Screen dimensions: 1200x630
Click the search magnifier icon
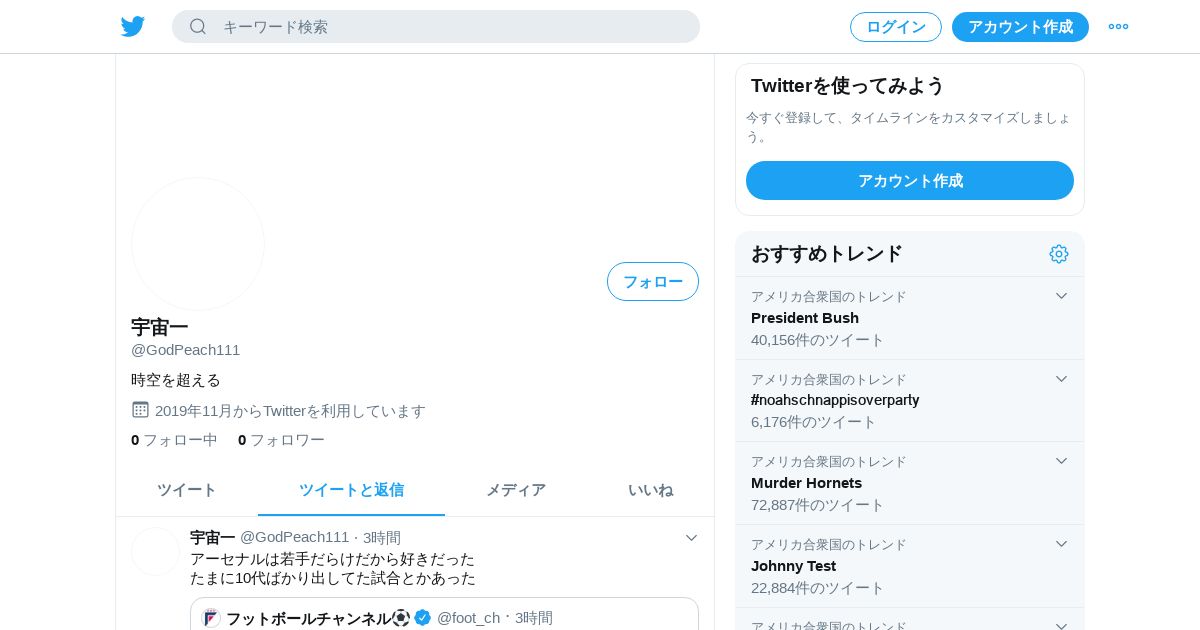198,26
